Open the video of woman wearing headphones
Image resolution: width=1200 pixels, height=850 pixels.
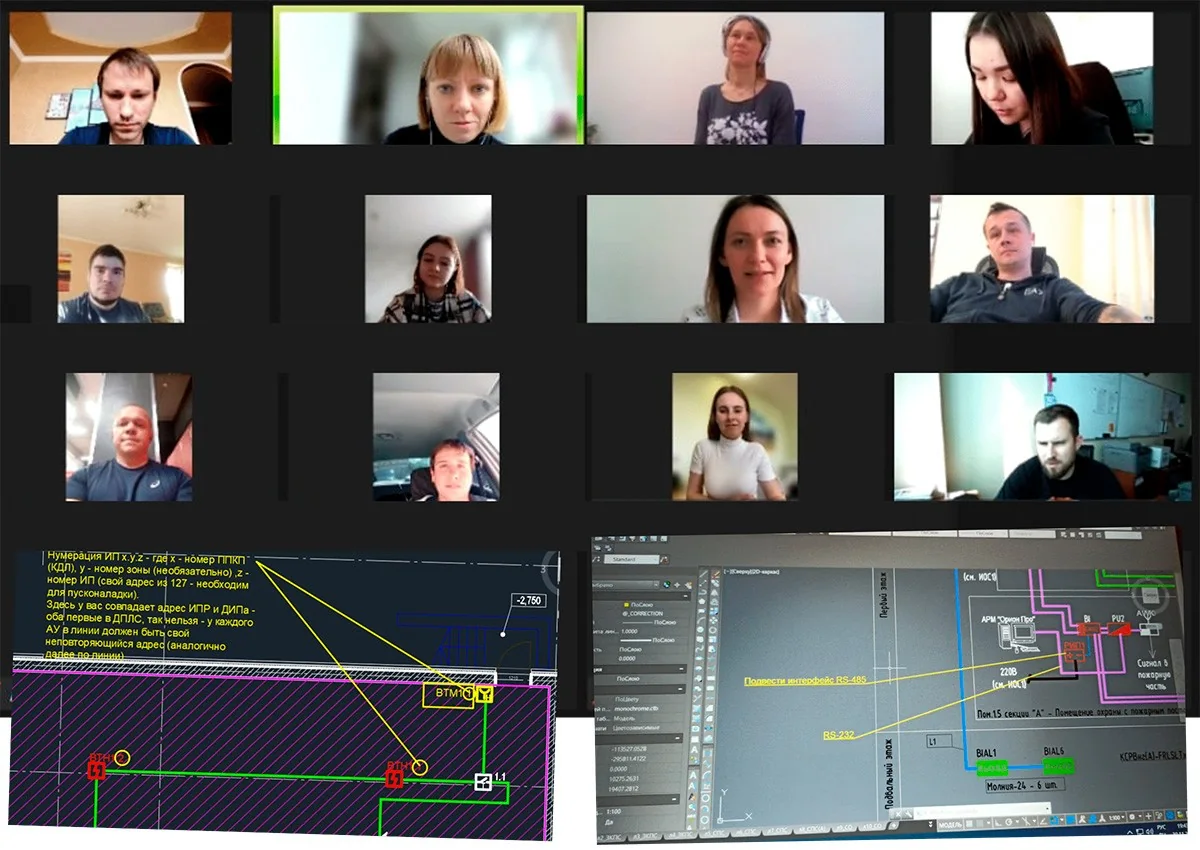735,78
